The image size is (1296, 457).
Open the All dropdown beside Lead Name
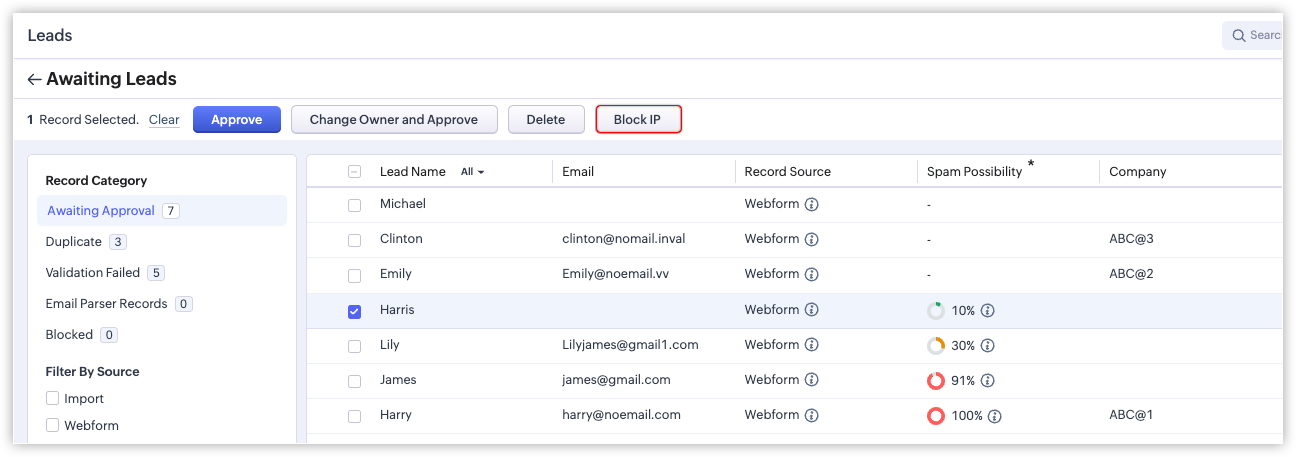coord(472,172)
